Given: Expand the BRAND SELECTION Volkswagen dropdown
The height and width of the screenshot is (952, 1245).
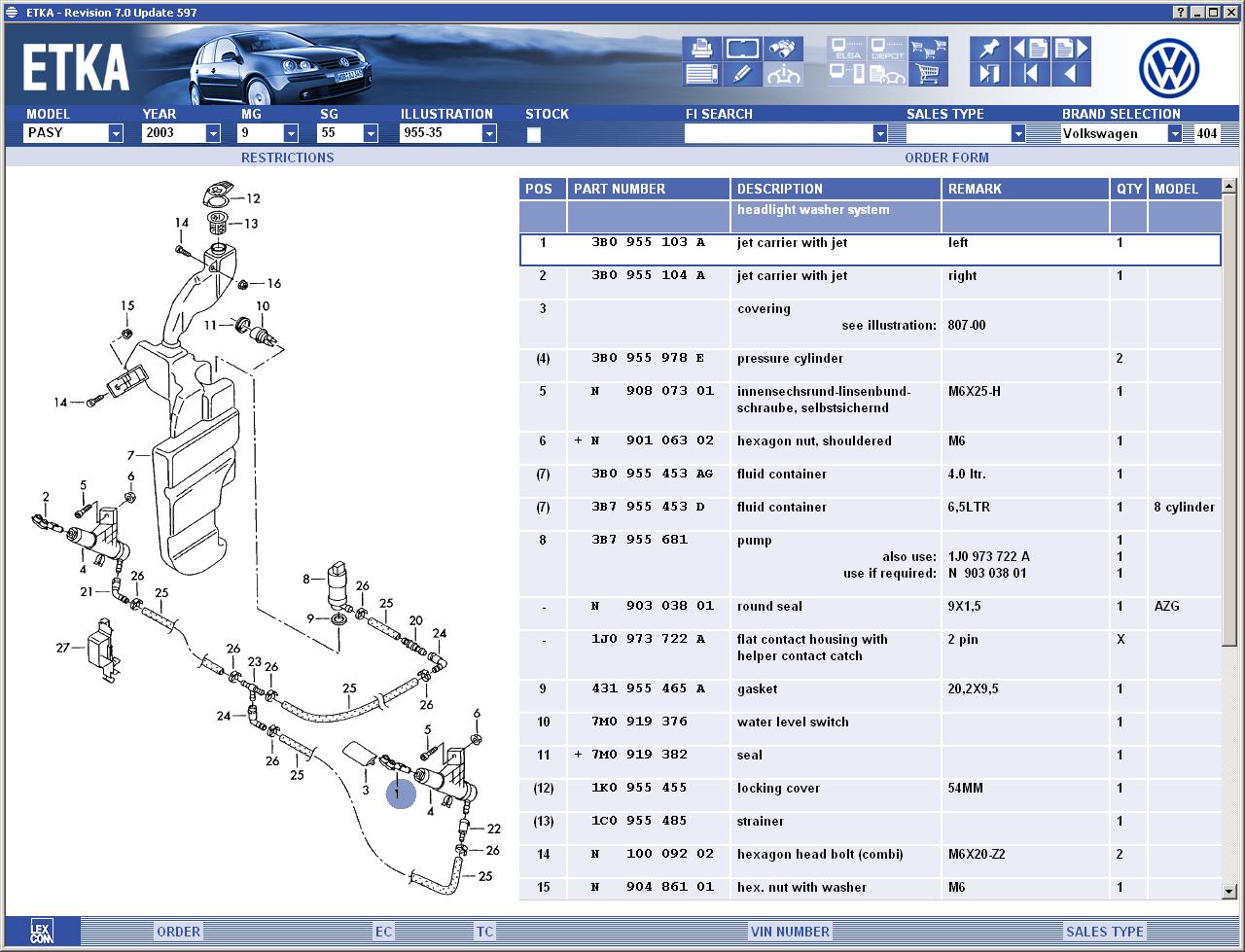Looking at the screenshot, I should pyautogui.click(x=1174, y=133).
